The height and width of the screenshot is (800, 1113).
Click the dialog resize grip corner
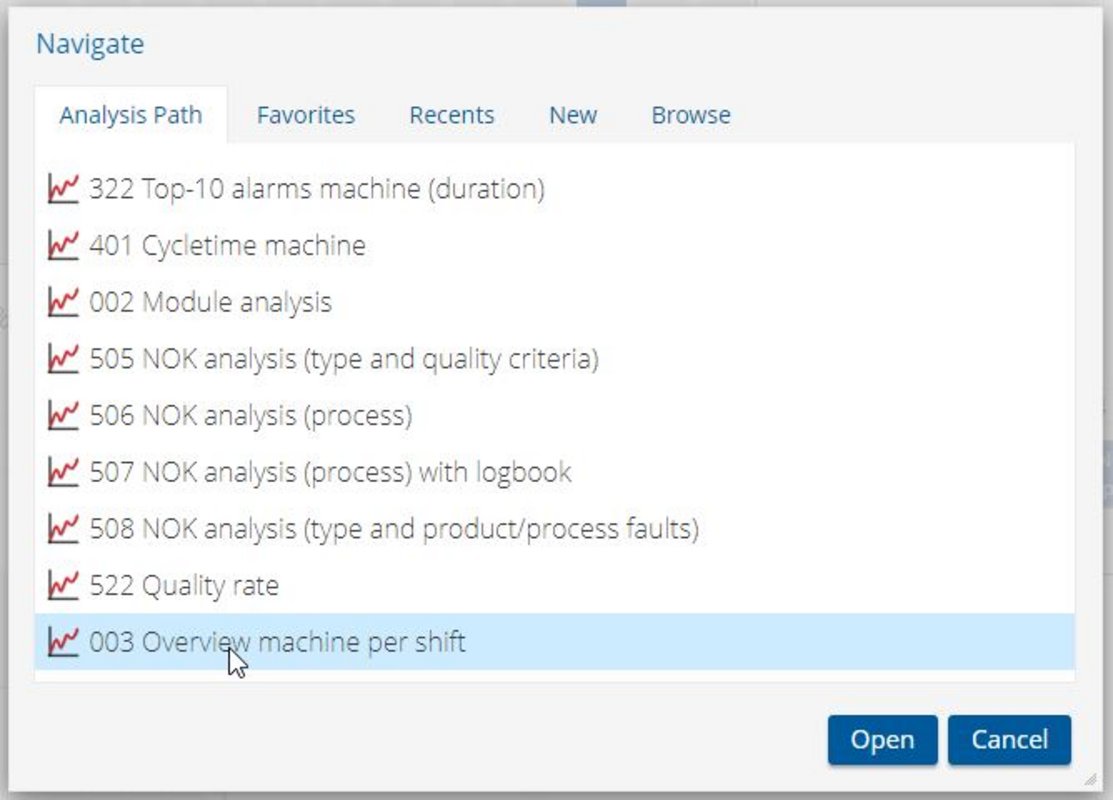pos(1089,780)
